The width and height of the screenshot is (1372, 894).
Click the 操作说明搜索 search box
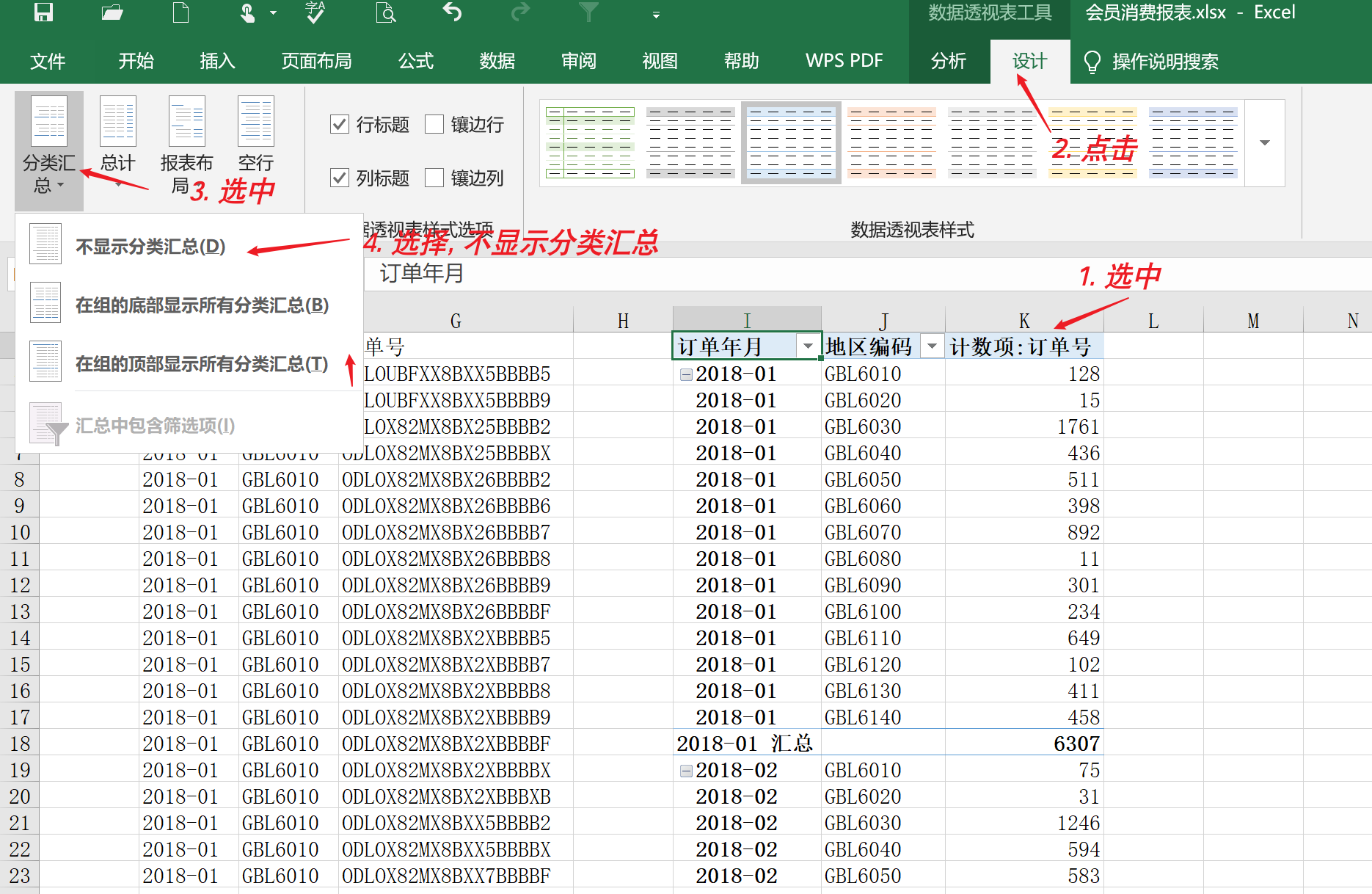tap(1165, 62)
